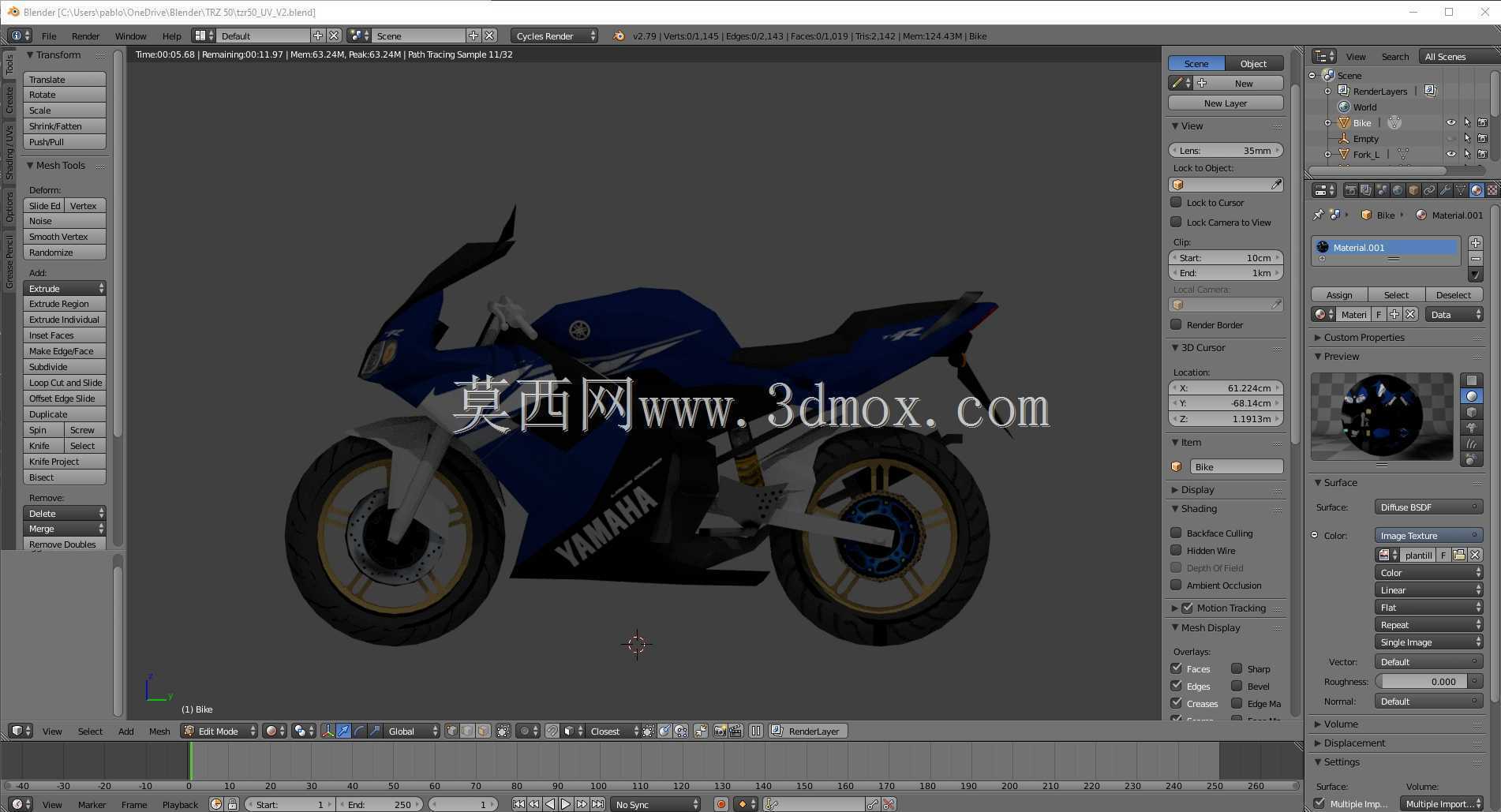Click jump to first frame icon
Viewport: 1501px width, 812px height.
518,804
